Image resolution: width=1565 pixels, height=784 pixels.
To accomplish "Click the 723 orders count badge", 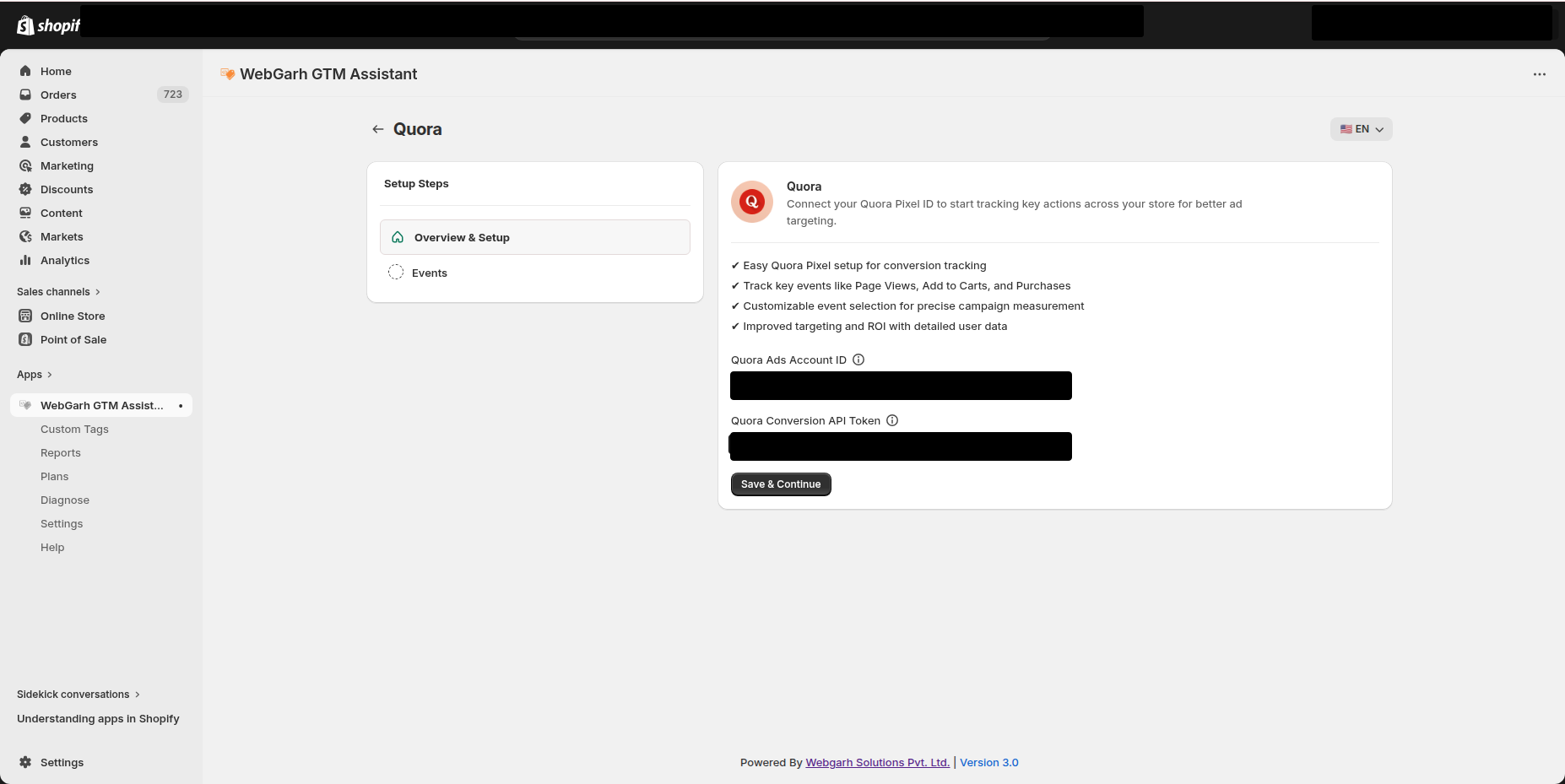I will tap(173, 95).
